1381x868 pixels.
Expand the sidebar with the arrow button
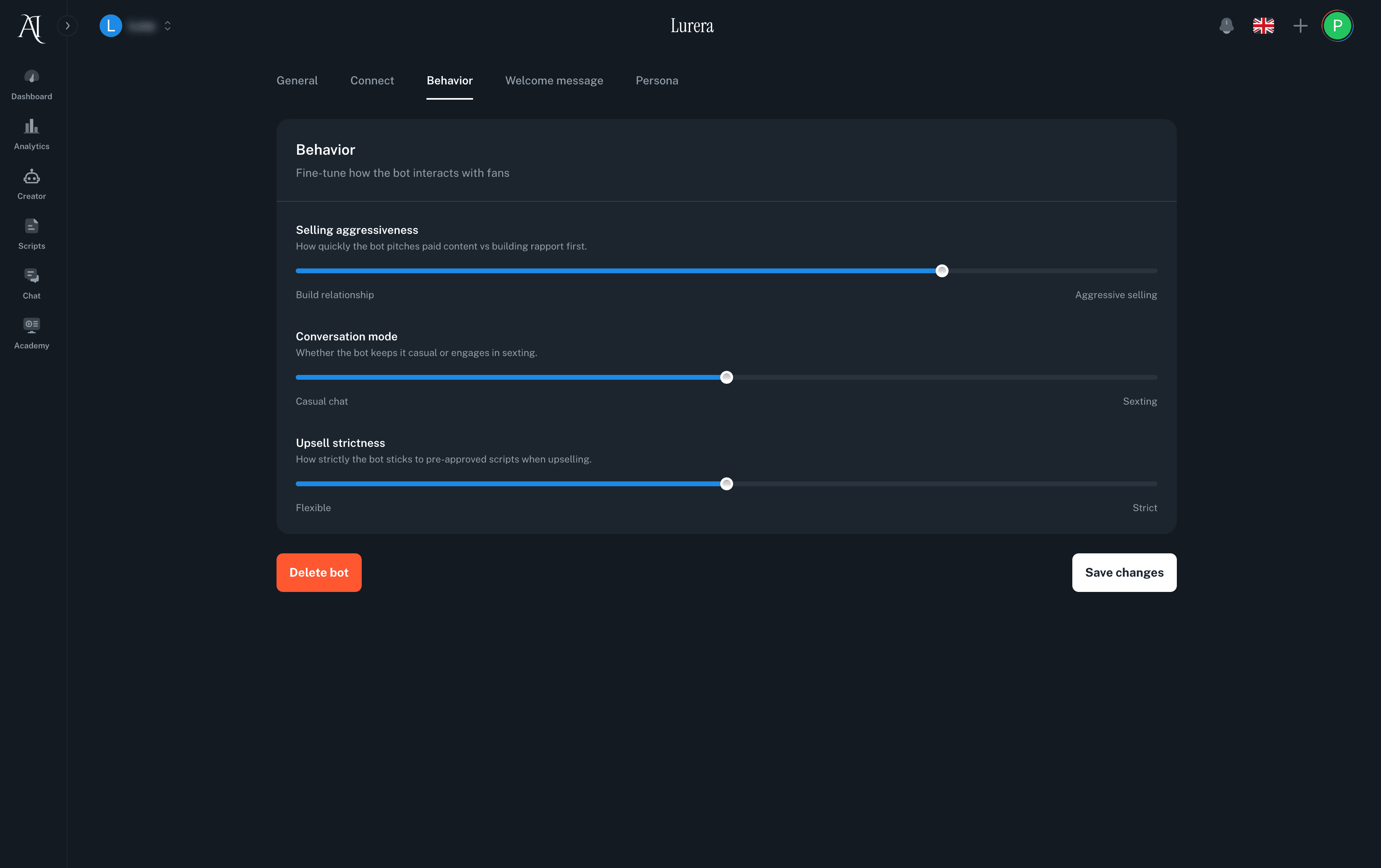point(68,26)
